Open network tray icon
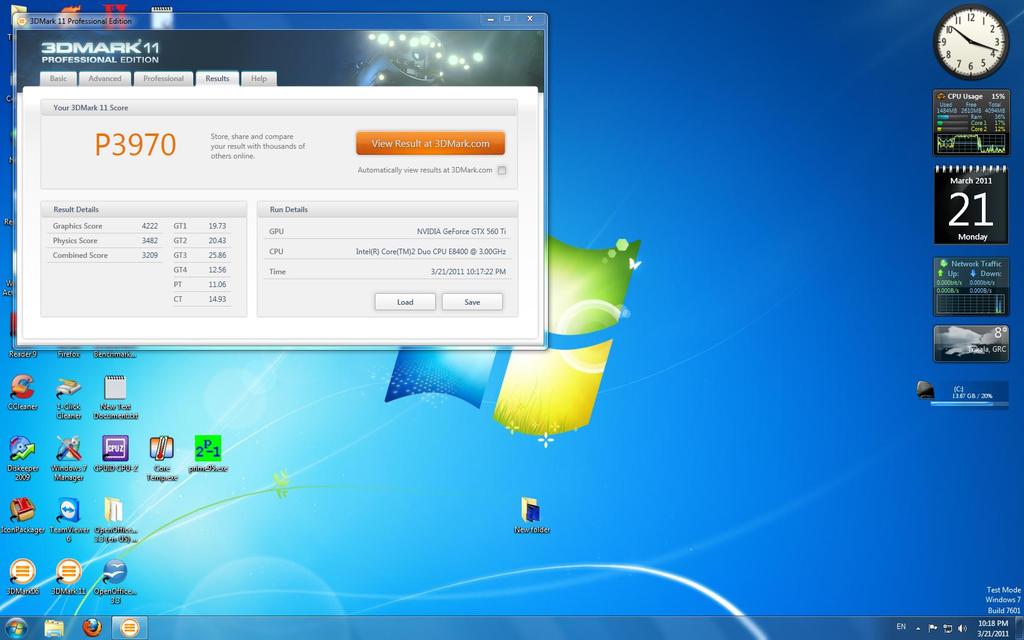The height and width of the screenshot is (640, 1024). pos(948,628)
